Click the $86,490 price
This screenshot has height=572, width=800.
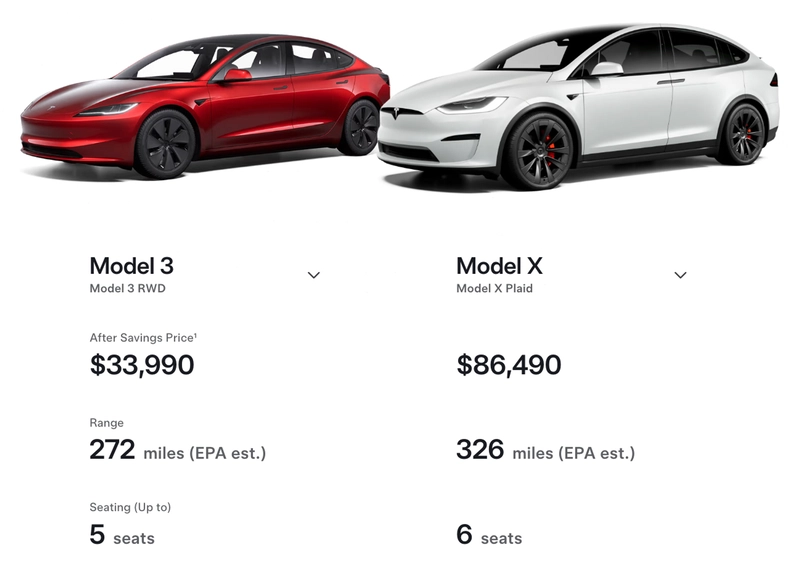pos(509,365)
